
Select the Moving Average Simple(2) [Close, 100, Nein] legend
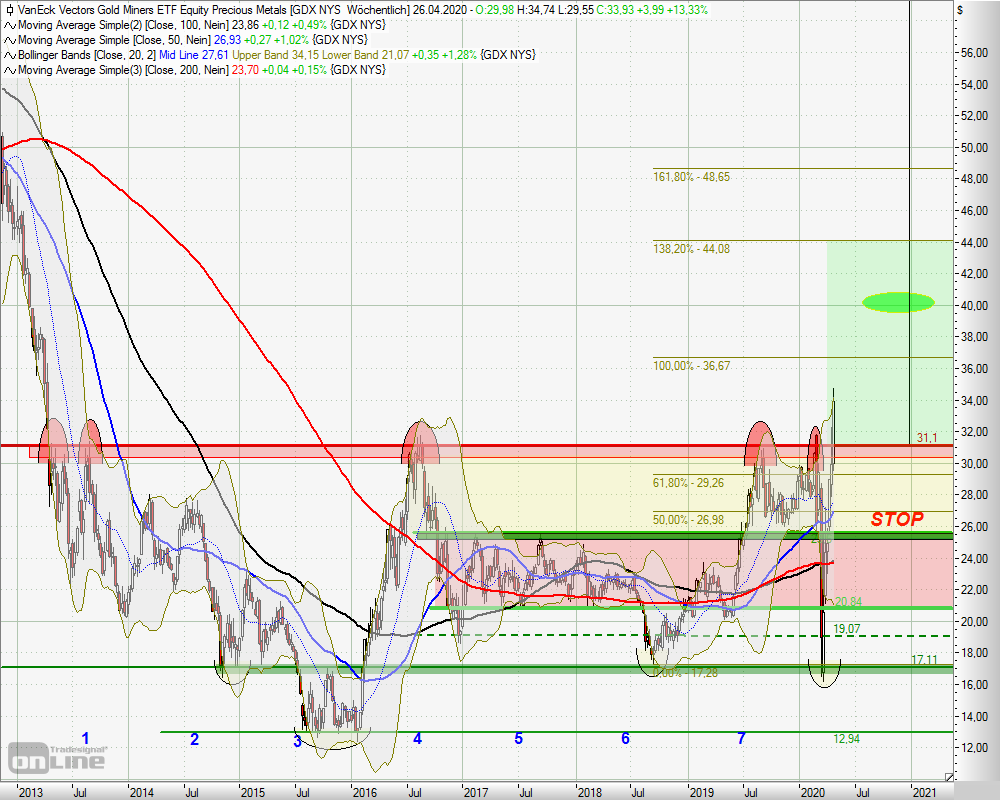(123, 25)
